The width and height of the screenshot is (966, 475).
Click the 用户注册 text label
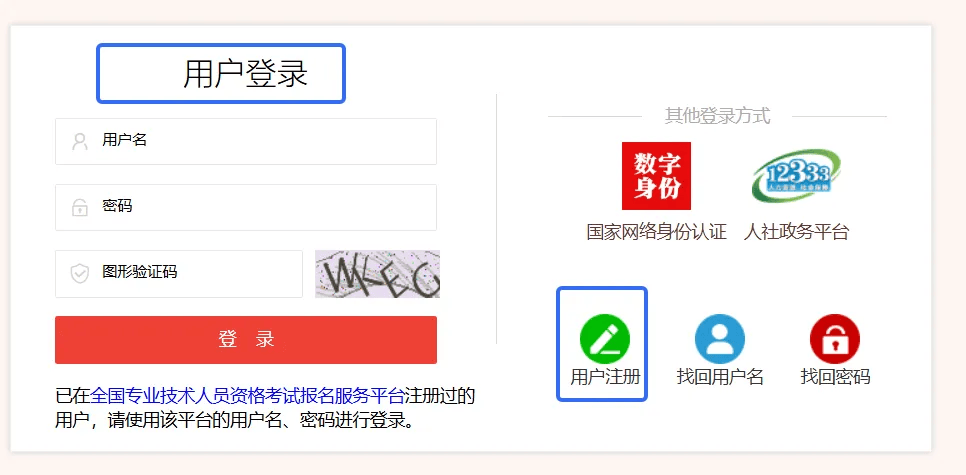click(x=606, y=376)
